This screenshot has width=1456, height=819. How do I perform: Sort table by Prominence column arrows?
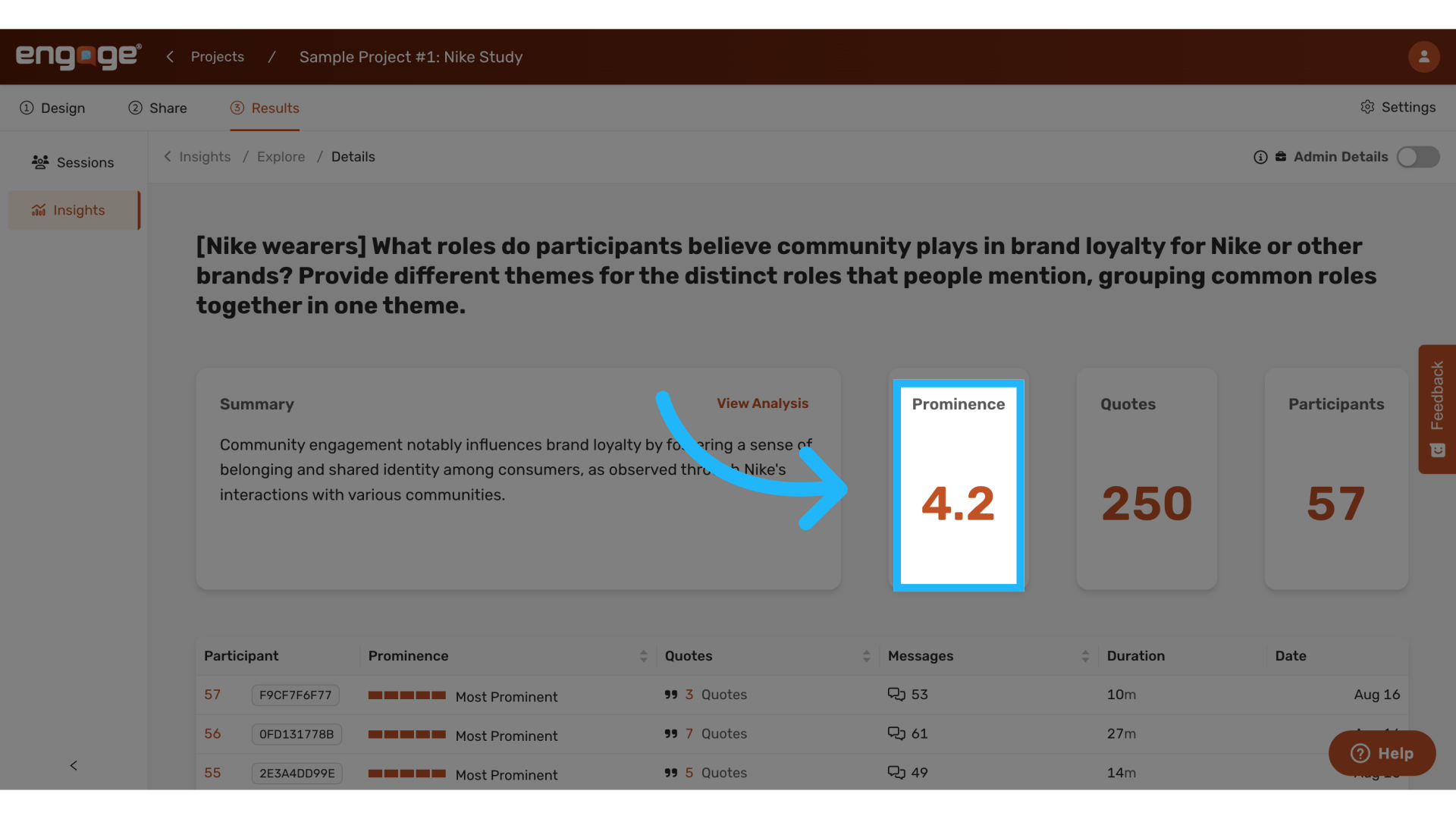pos(643,656)
